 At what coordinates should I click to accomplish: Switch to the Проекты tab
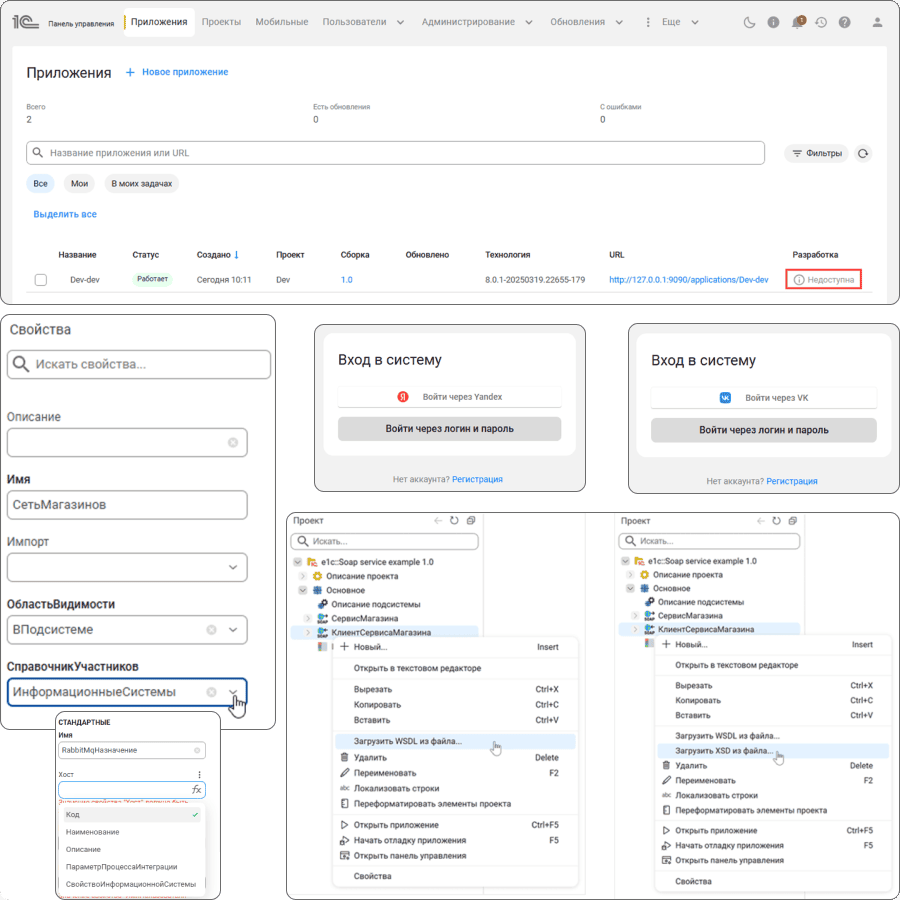tap(221, 22)
